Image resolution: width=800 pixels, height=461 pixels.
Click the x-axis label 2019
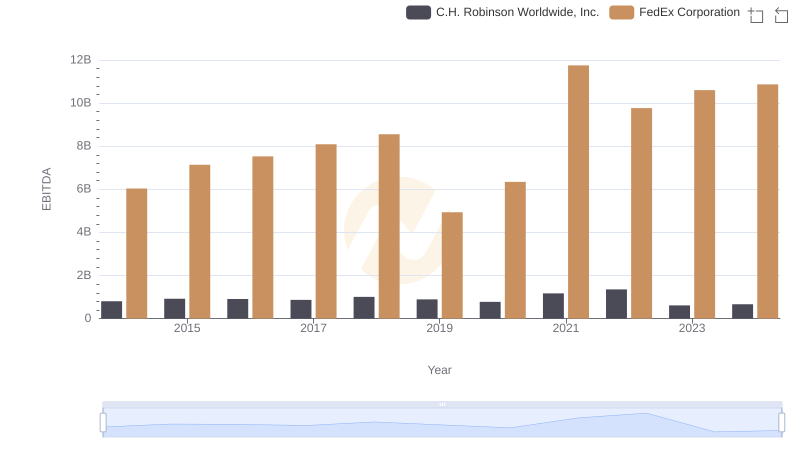click(439, 328)
